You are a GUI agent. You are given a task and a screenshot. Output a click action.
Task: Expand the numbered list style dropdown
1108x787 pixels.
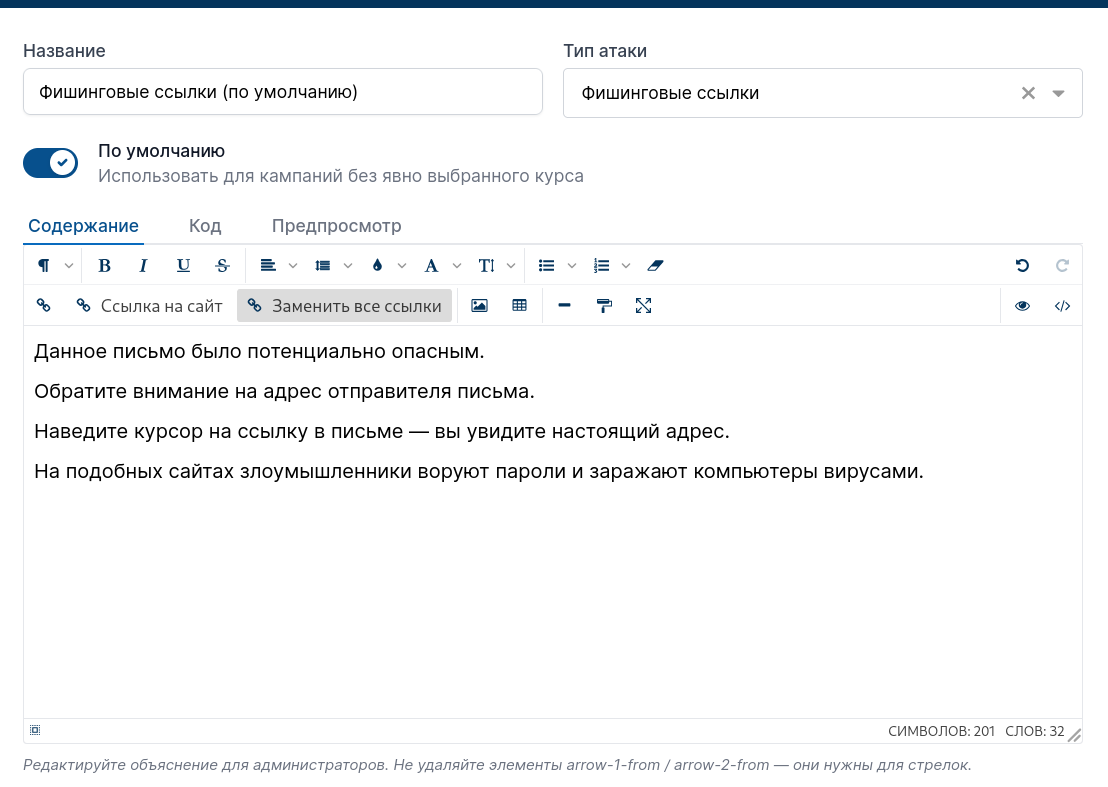click(626, 266)
